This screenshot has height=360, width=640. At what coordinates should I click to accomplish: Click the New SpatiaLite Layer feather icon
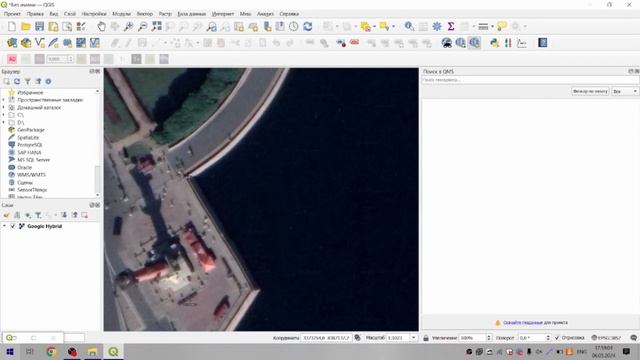(x=53, y=42)
